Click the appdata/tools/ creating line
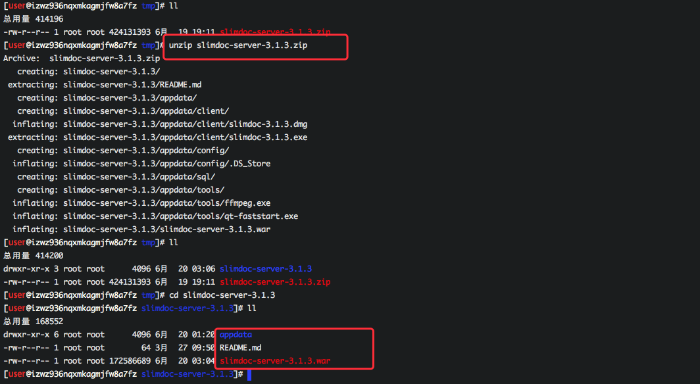 (x=121, y=190)
